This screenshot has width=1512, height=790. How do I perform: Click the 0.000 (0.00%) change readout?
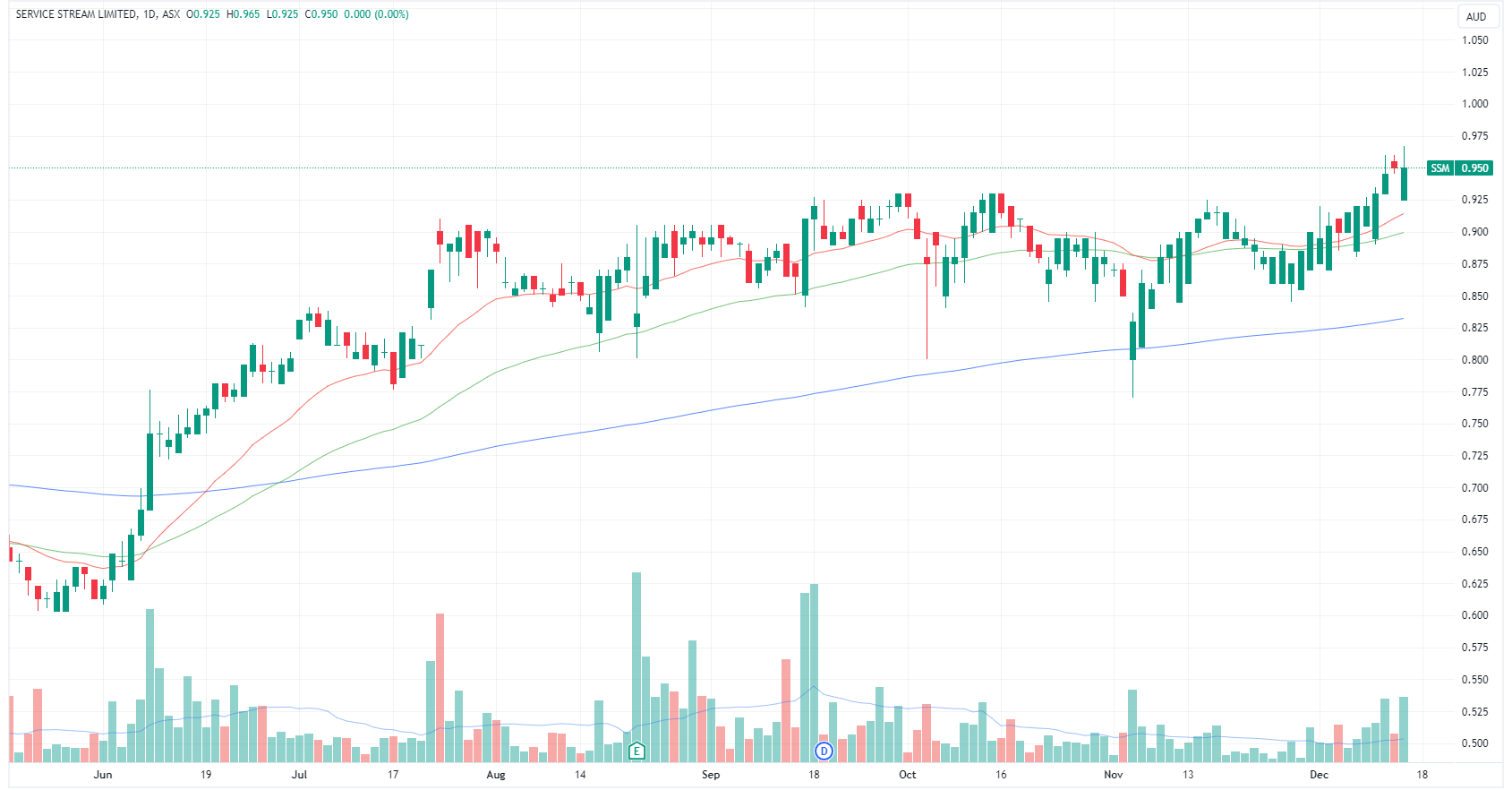click(376, 14)
